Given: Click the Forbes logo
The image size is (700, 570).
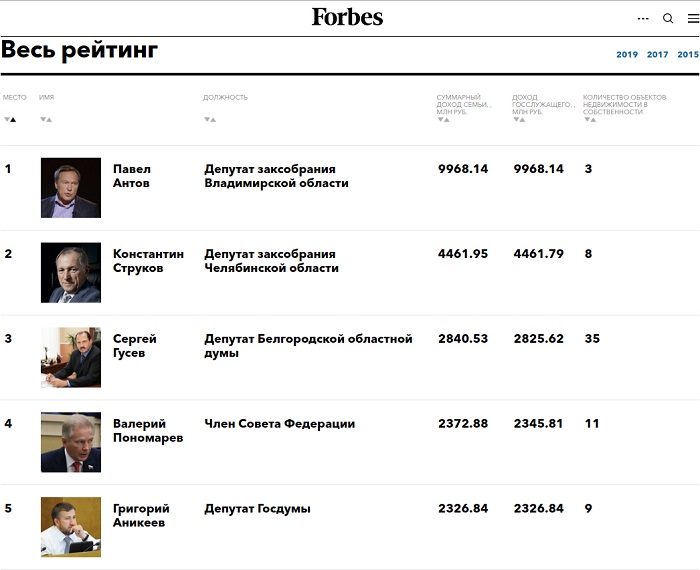Looking at the screenshot, I should 347,17.
